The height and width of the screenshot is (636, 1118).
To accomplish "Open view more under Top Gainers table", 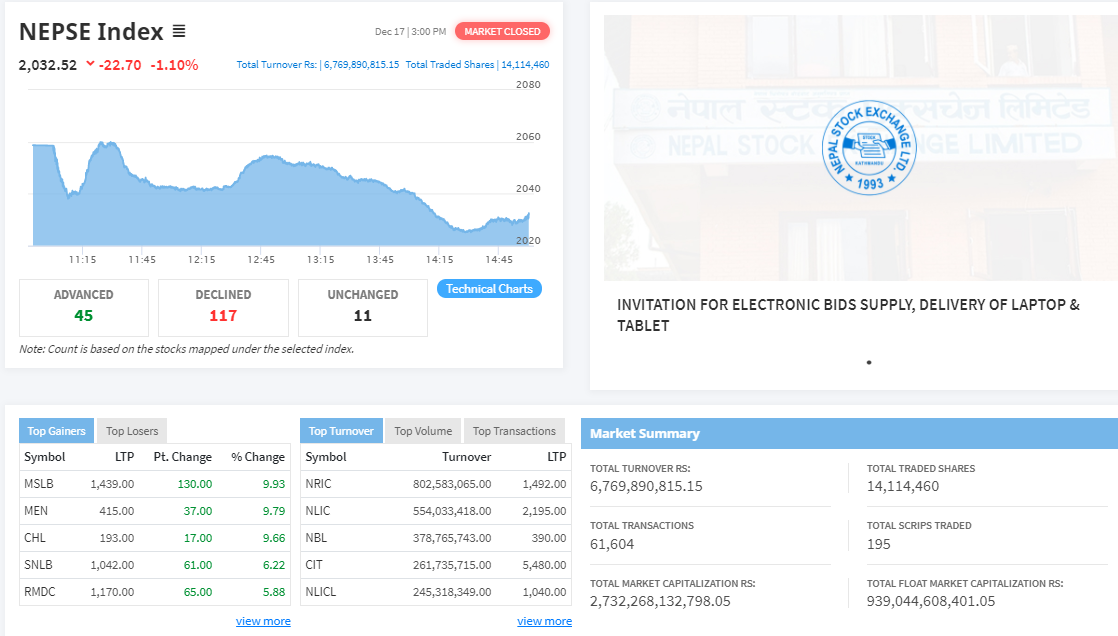I will [263, 621].
